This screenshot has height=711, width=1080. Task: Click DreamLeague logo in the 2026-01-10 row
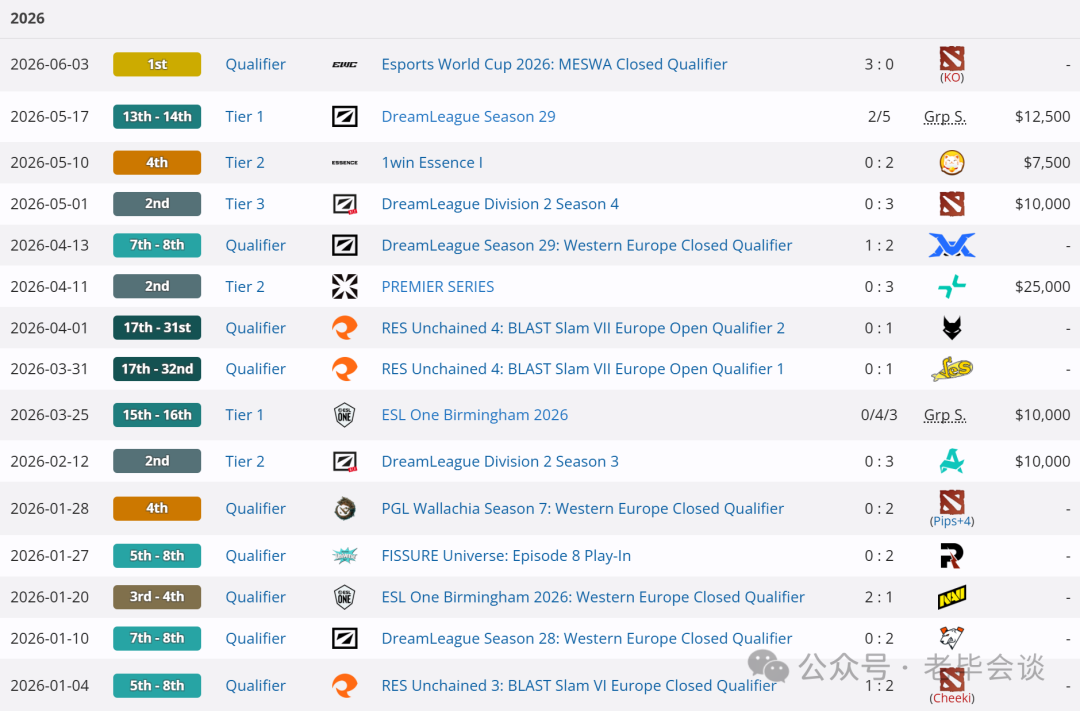tap(344, 638)
